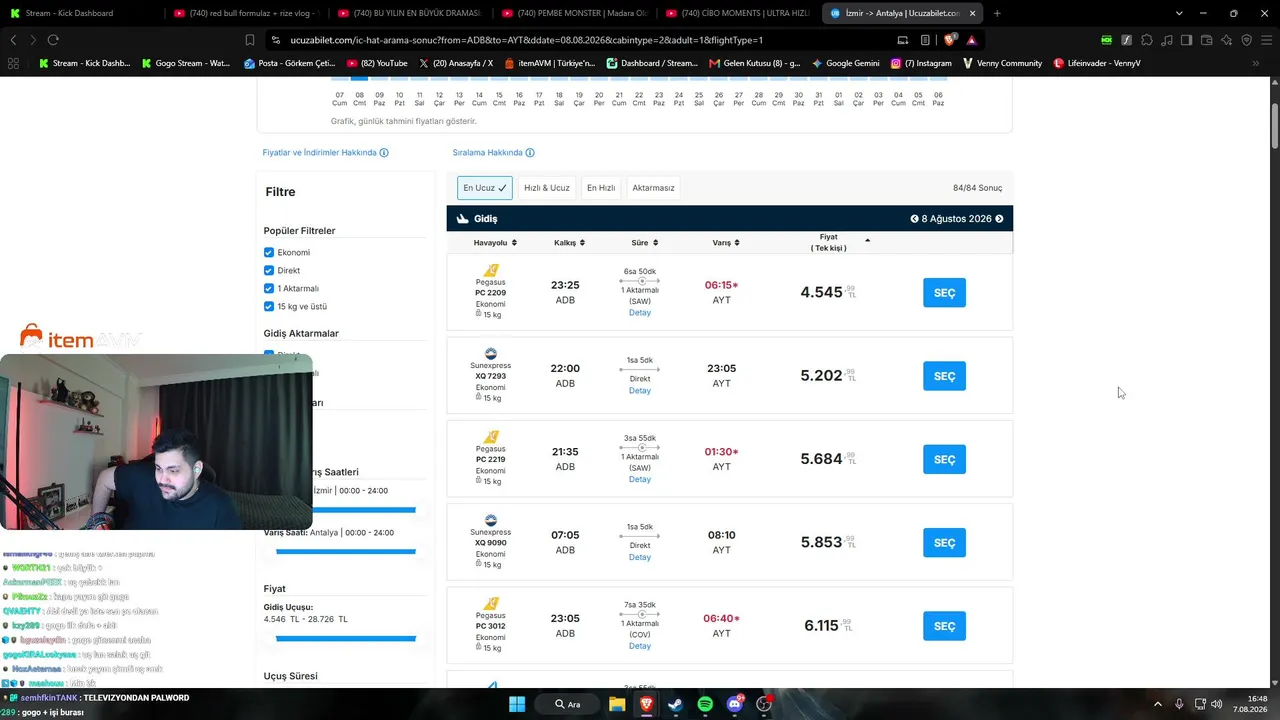Click the Brave browser taskbar icon
The width and height of the screenshot is (1280, 720).
point(647,704)
